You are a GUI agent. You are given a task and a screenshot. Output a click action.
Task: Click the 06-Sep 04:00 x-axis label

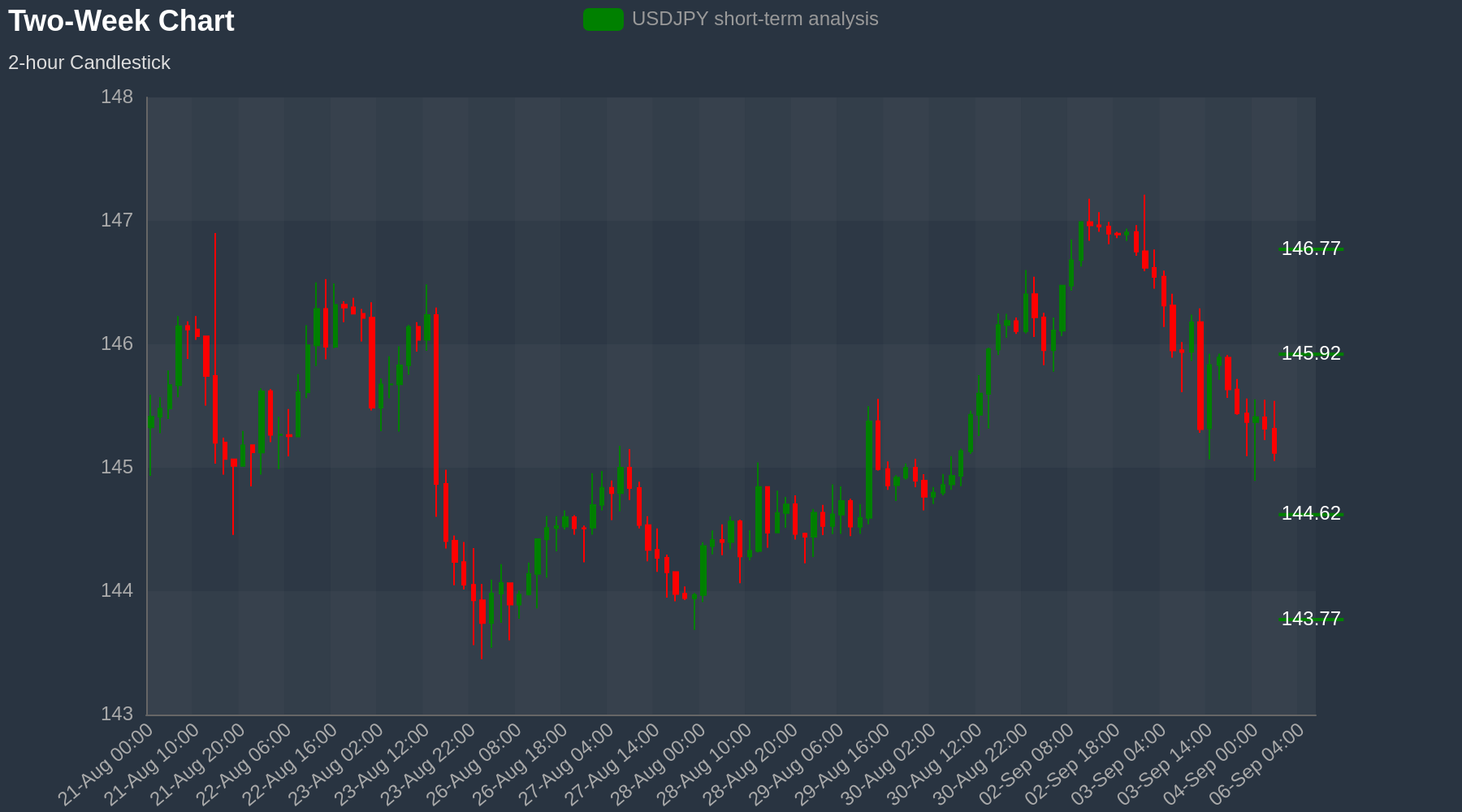(x=1257, y=764)
